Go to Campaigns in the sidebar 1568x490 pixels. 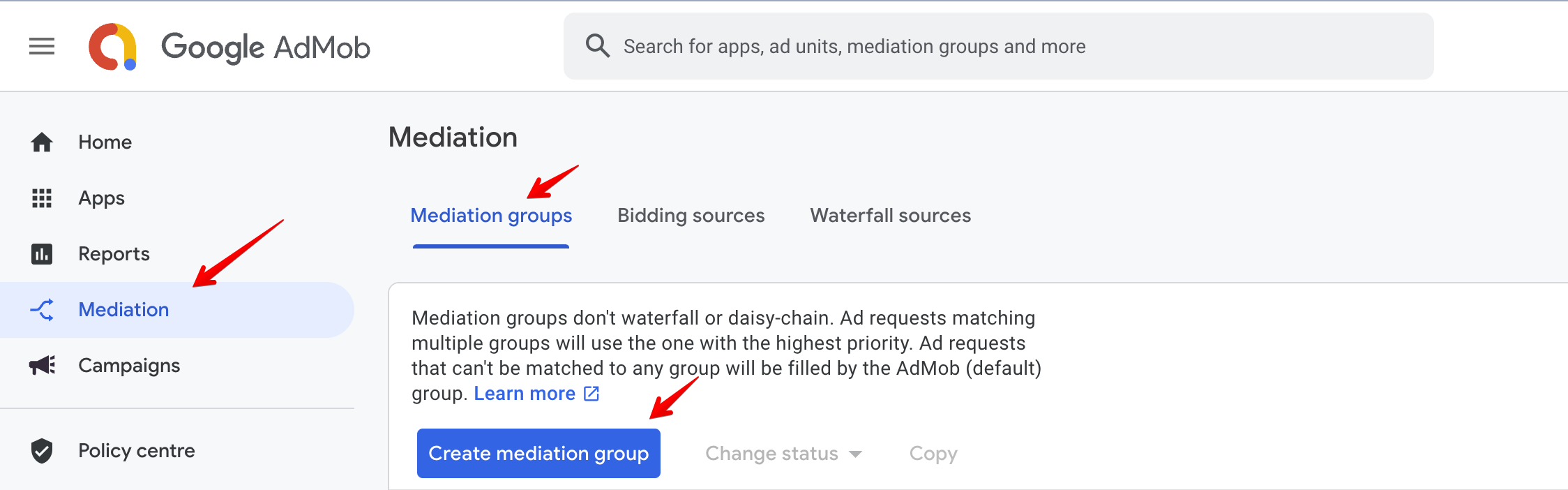pos(129,366)
